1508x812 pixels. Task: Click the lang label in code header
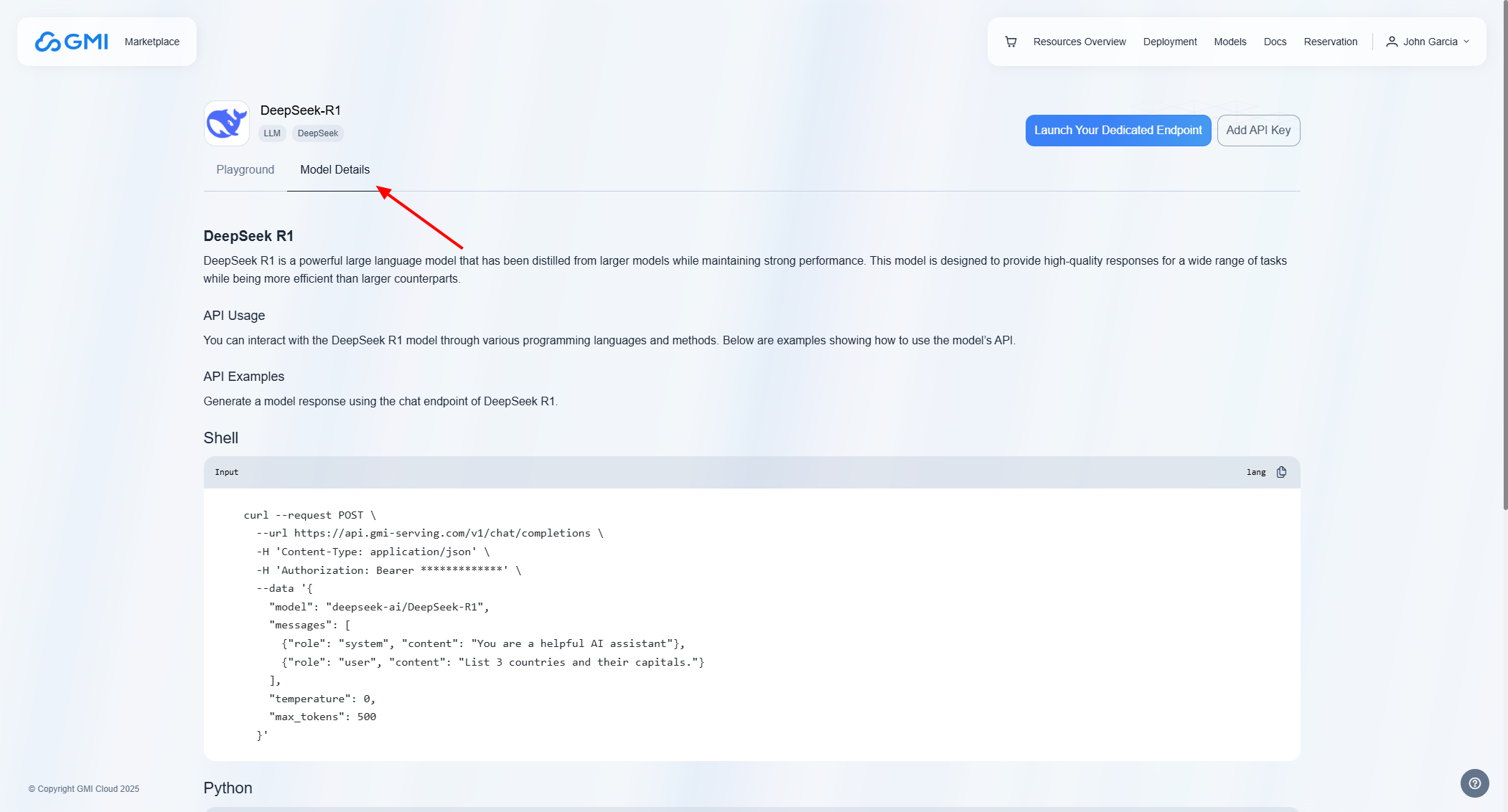[1256, 472]
